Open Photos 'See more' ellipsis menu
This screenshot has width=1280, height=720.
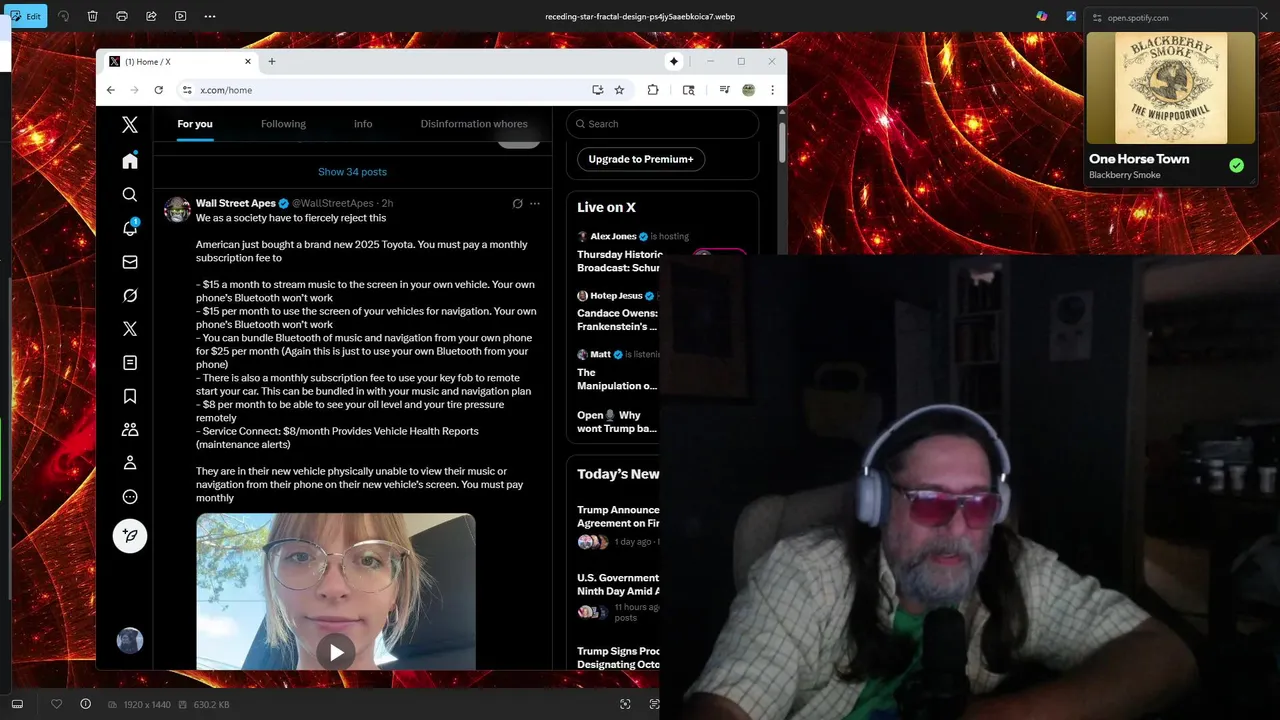pyautogui.click(x=209, y=16)
